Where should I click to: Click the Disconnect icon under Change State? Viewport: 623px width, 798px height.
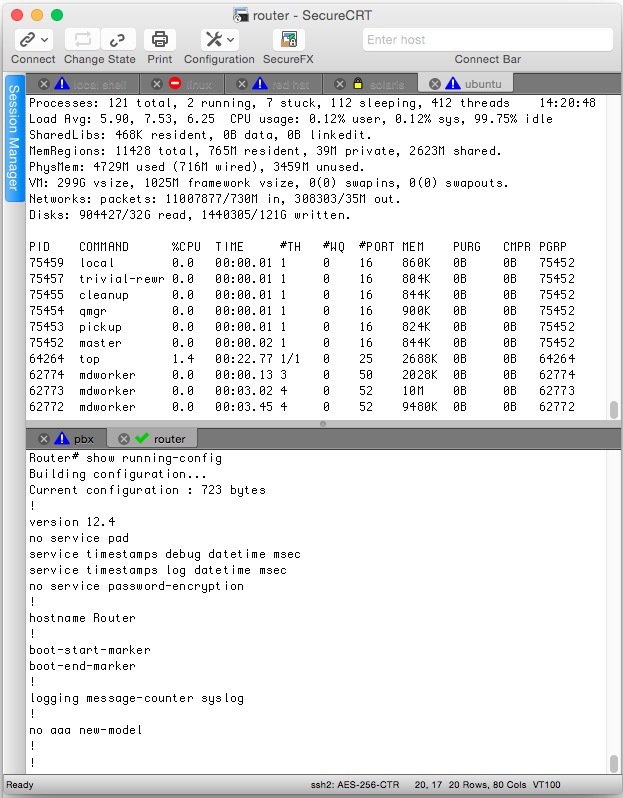(119, 39)
